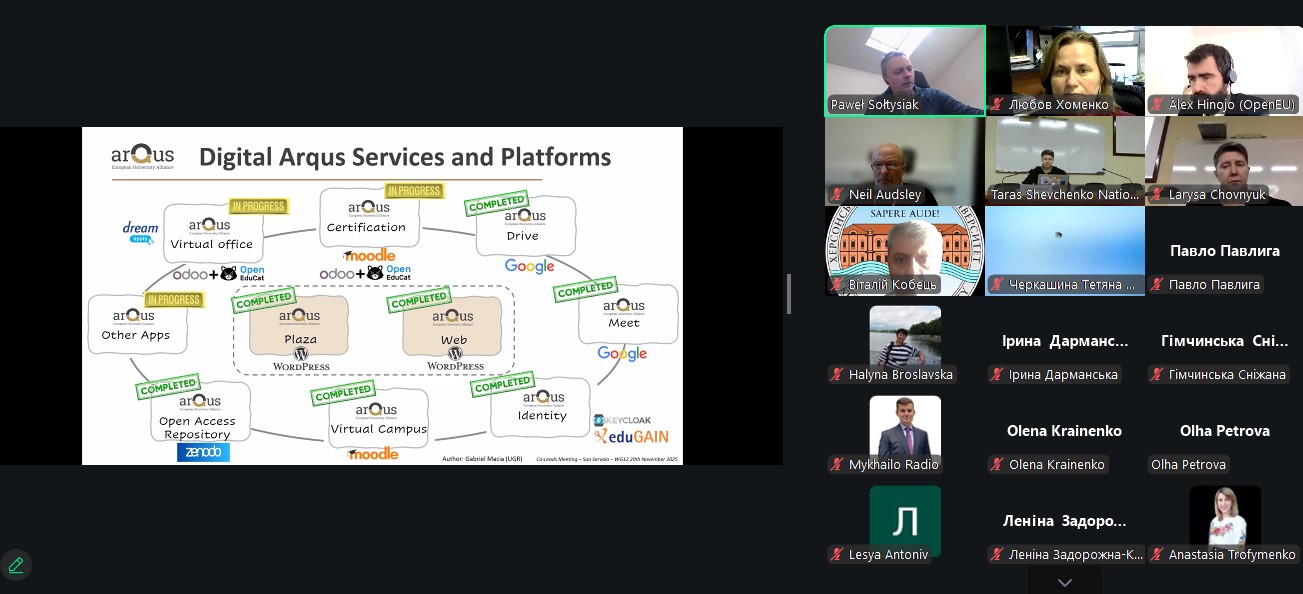
Task: Click muted mic icon beside Olena Krainenko
Action: point(997,465)
